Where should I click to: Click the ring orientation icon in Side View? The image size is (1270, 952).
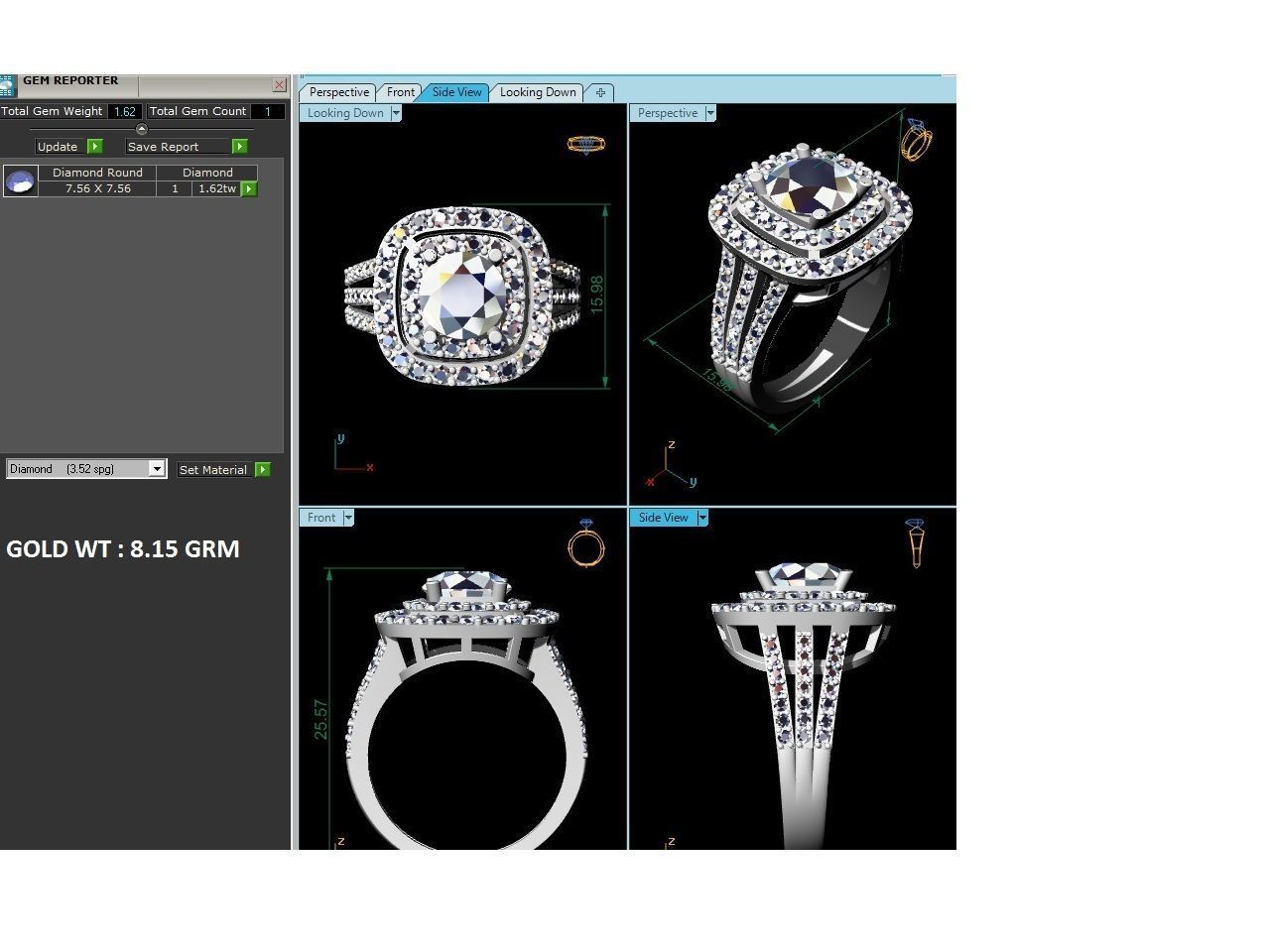916,542
